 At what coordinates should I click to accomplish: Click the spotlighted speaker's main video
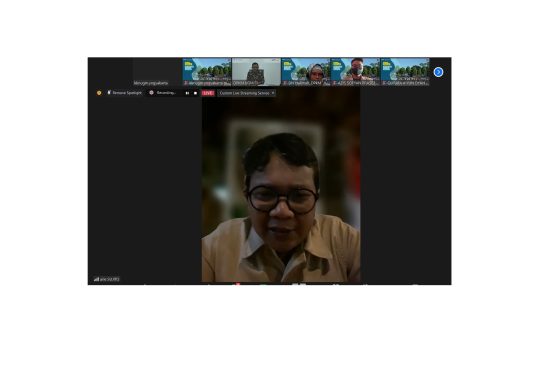[281, 185]
